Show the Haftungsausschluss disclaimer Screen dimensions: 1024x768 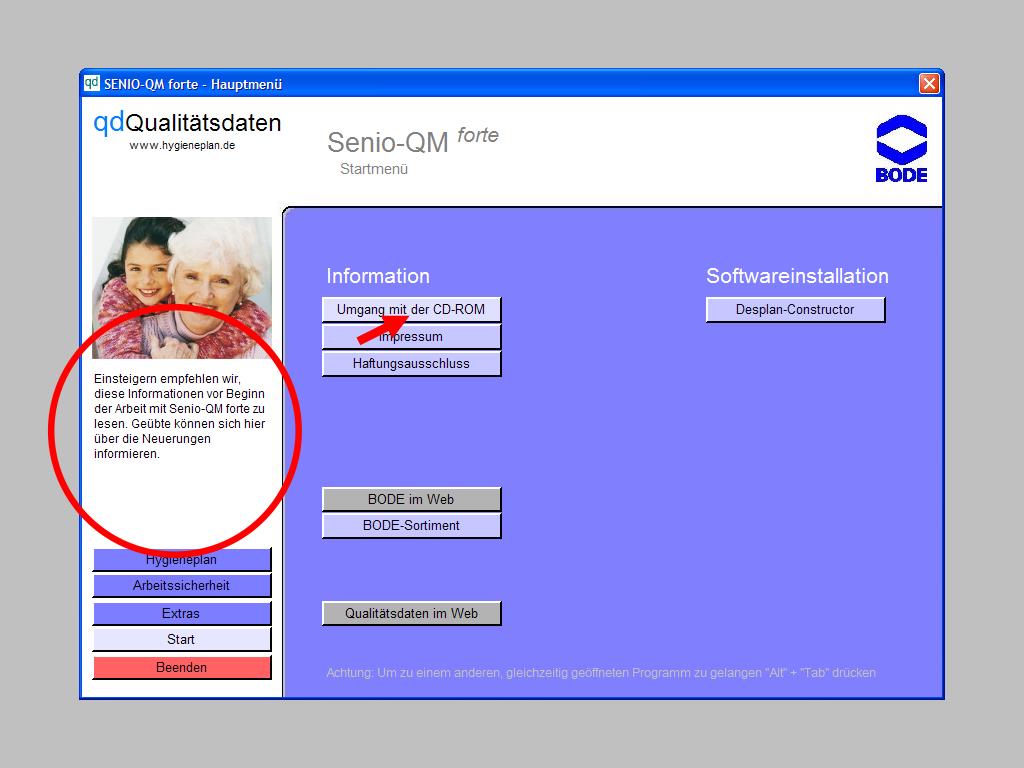[x=411, y=364]
